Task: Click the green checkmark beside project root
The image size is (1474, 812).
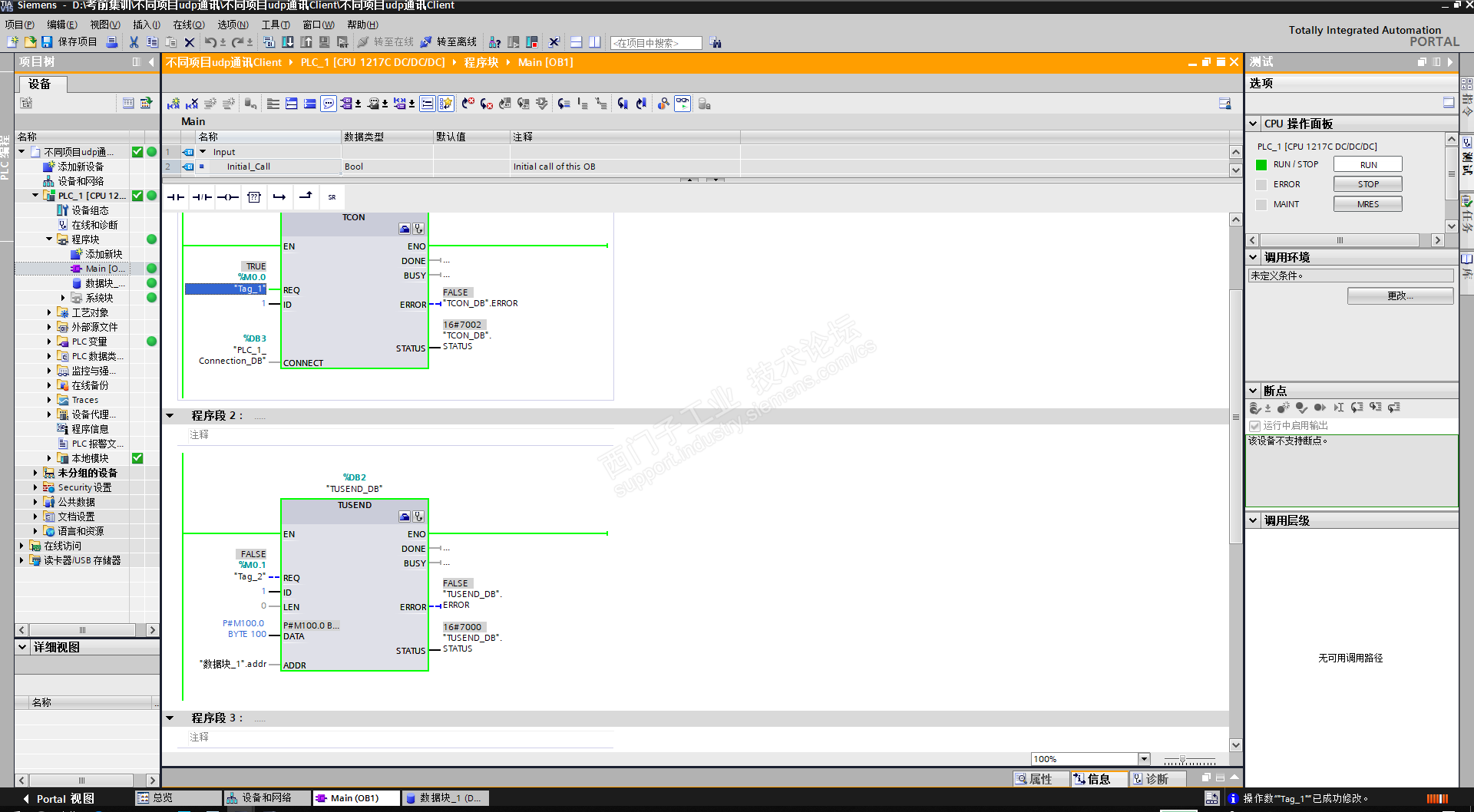Action: pos(137,152)
